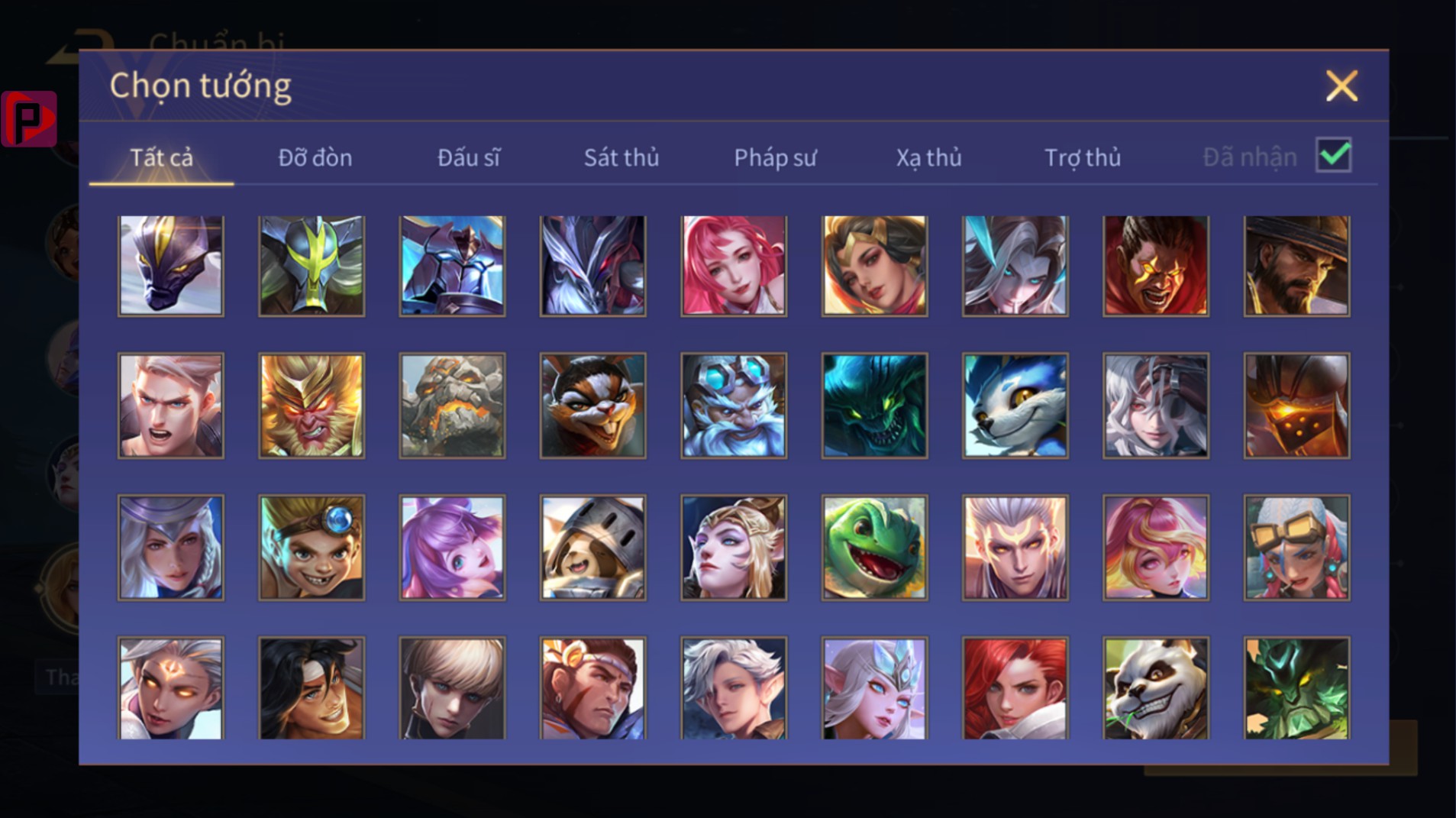The height and width of the screenshot is (818, 1456).
Task: Toggle the Đã nhận checkbox
Action: [1333, 156]
